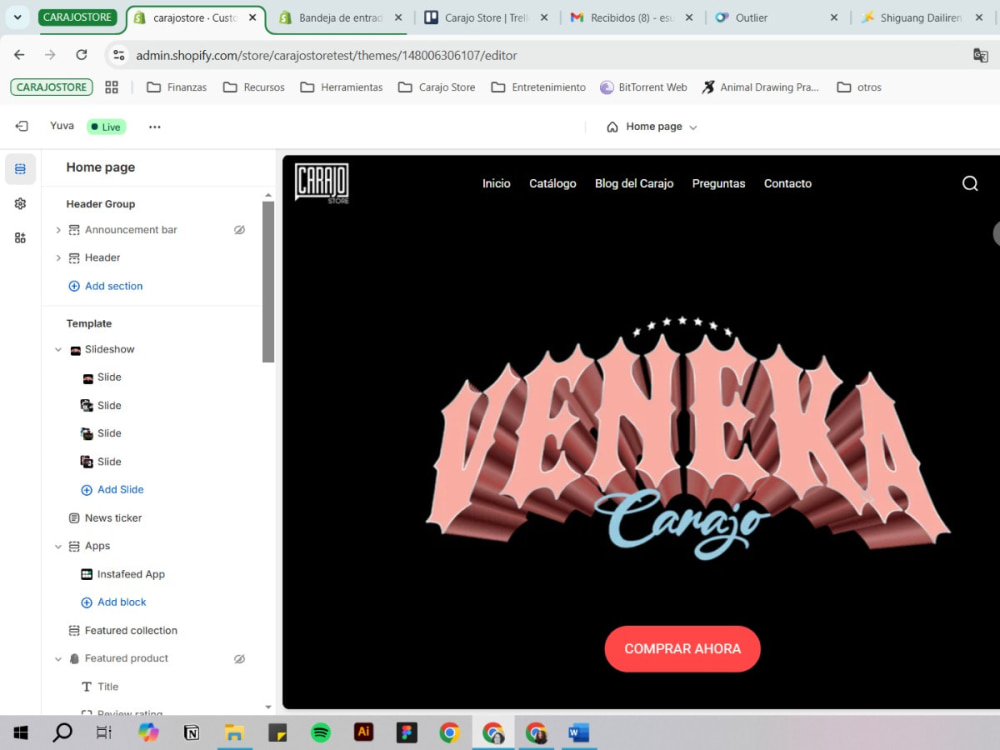Open the bookmarks apps grid icon
The image size is (1000, 750).
click(112, 87)
